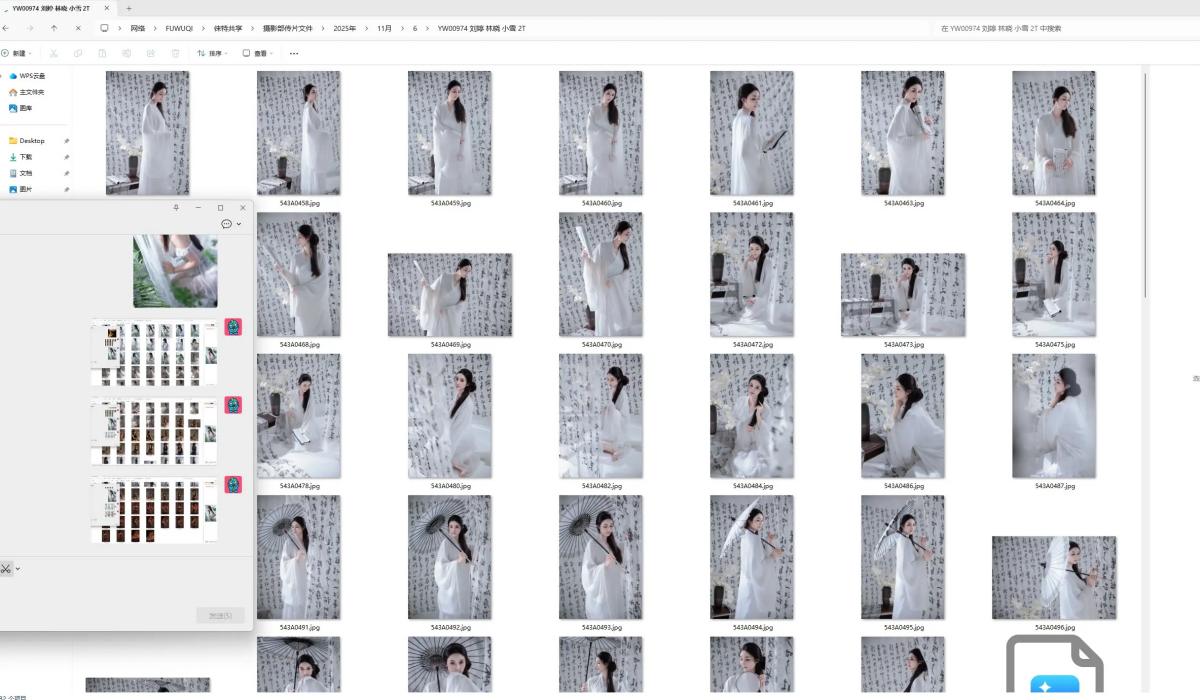The image size is (1200, 700).
Task: Open the 排序 (Sort) dropdown
Action: coord(212,53)
